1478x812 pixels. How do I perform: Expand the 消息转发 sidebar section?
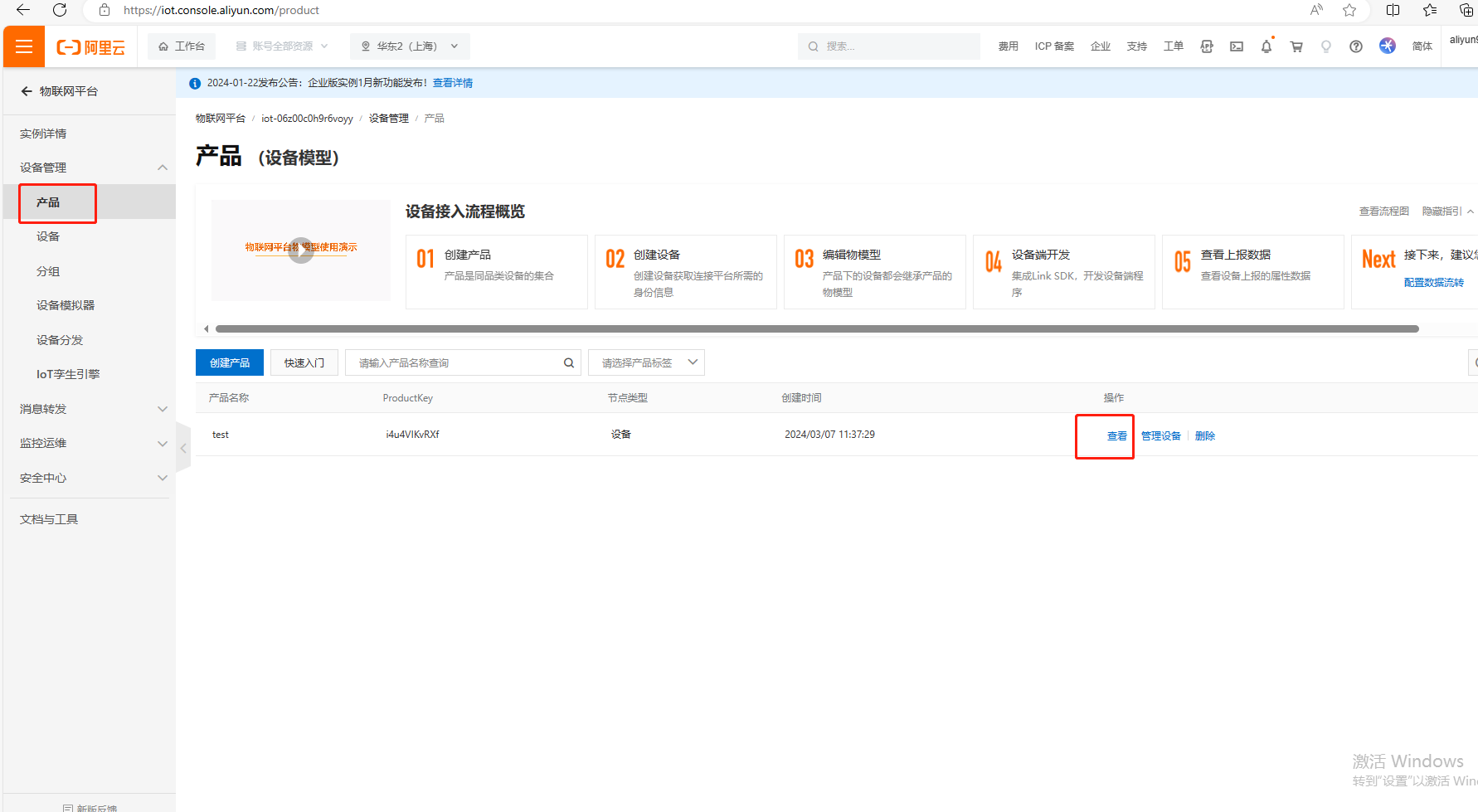(163, 409)
